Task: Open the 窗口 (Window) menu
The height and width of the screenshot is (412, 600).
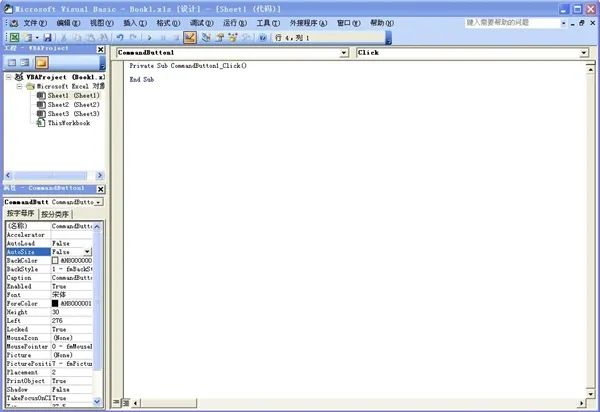Action: [x=349, y=23]
